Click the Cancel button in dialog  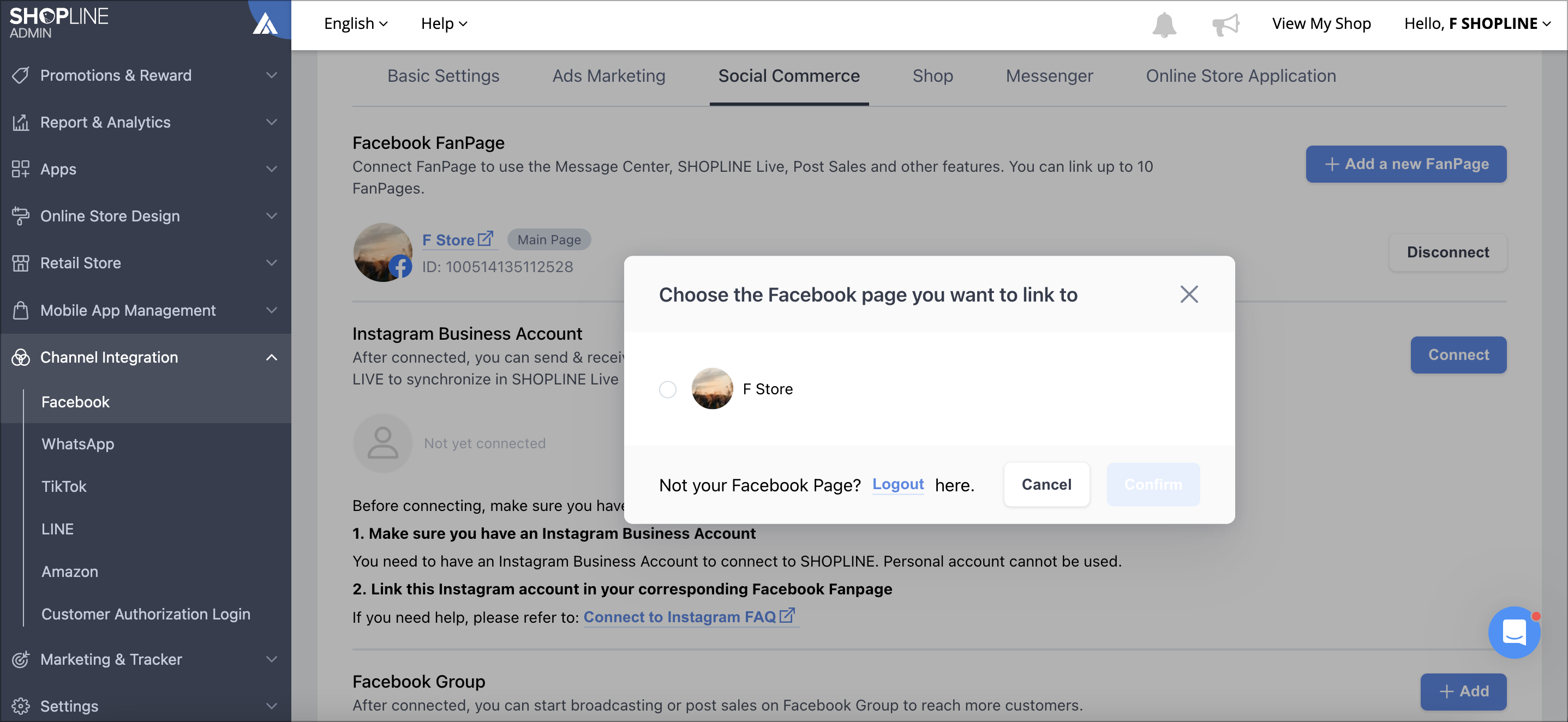[1046, 484]
